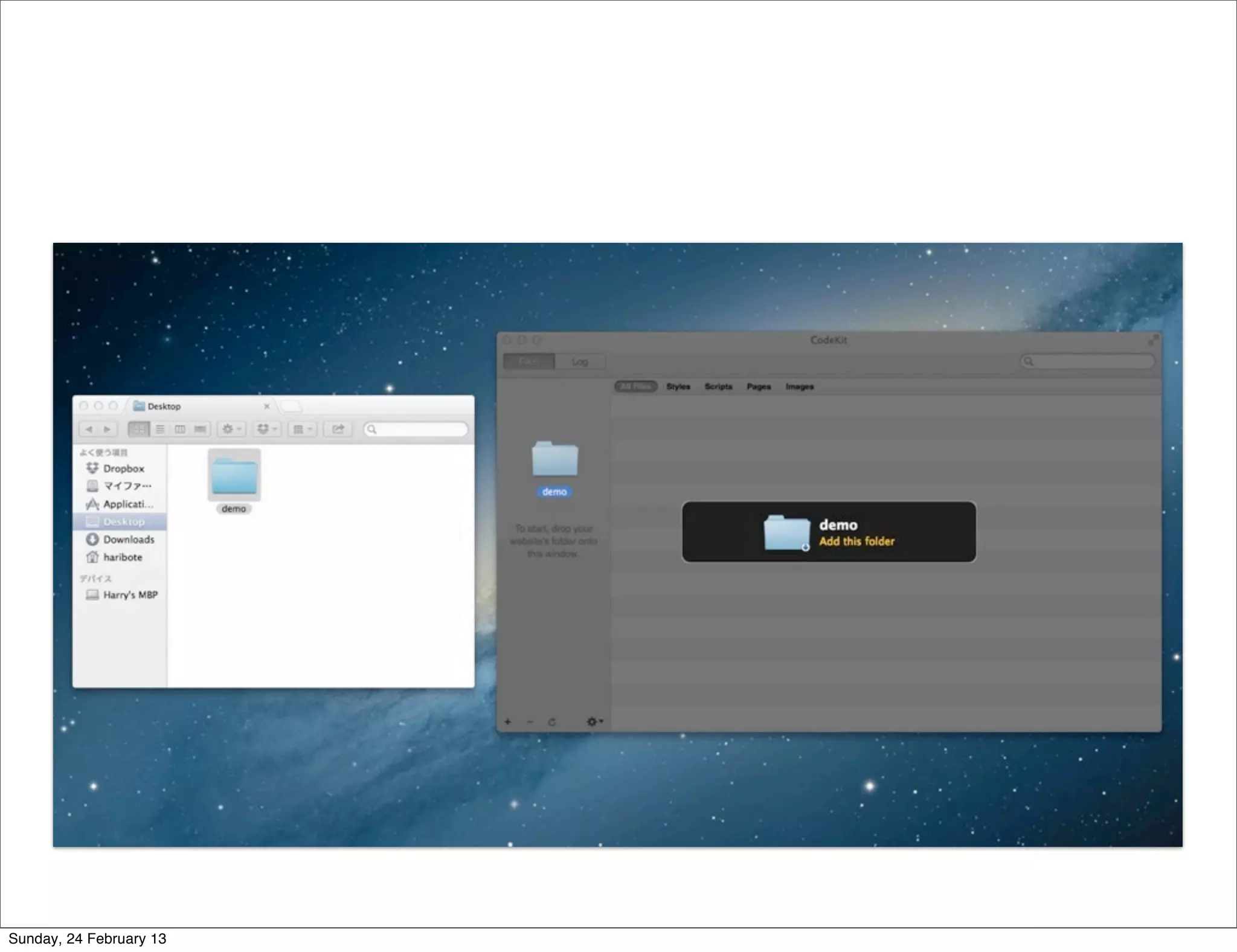1237x952 pixels.
Task: Open Downloads in the Finder sidebar
Action: point(128,539)
